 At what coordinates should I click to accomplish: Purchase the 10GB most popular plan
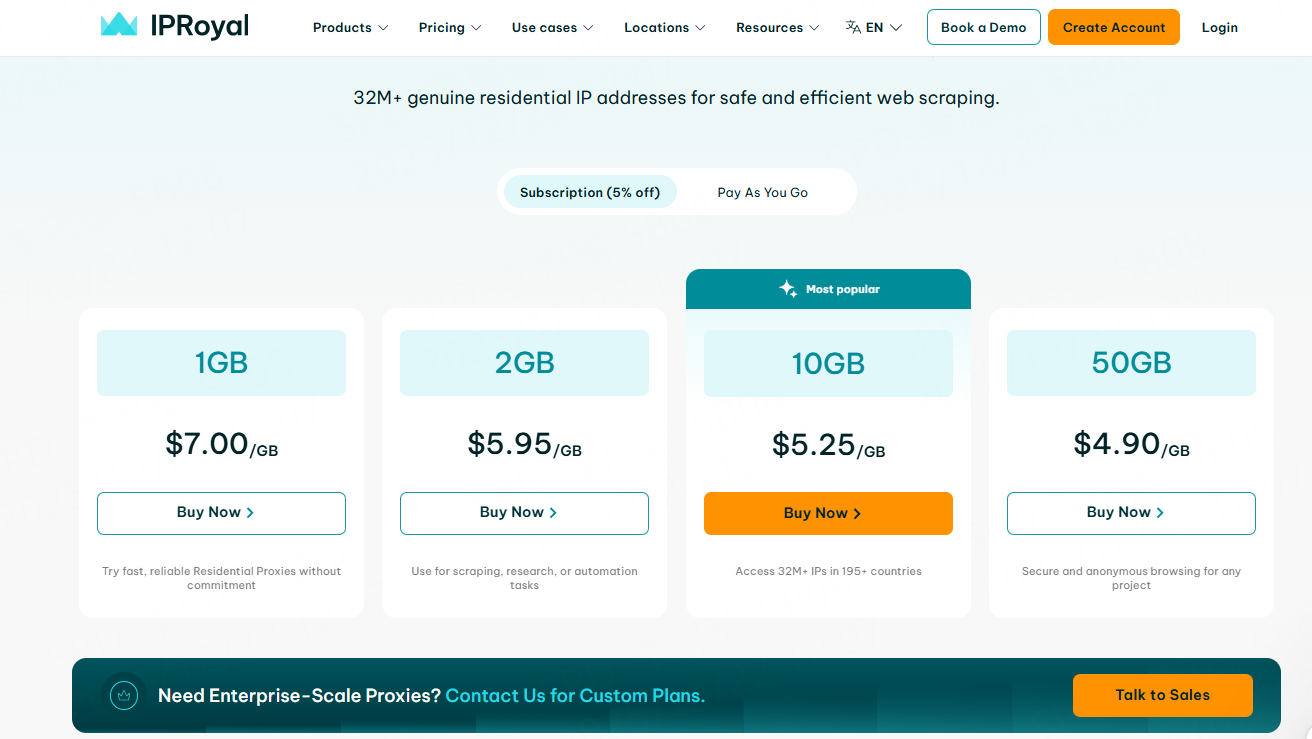tap(828, 514)
